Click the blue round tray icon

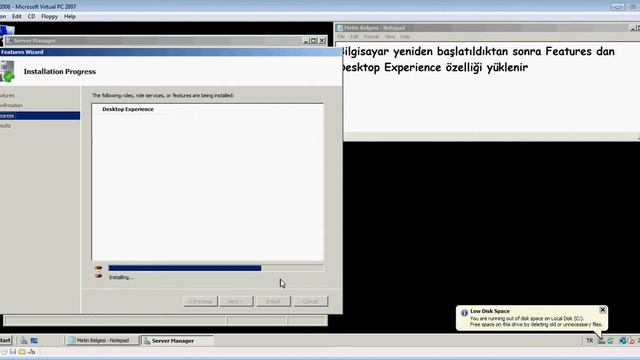[x=622, y=341]
